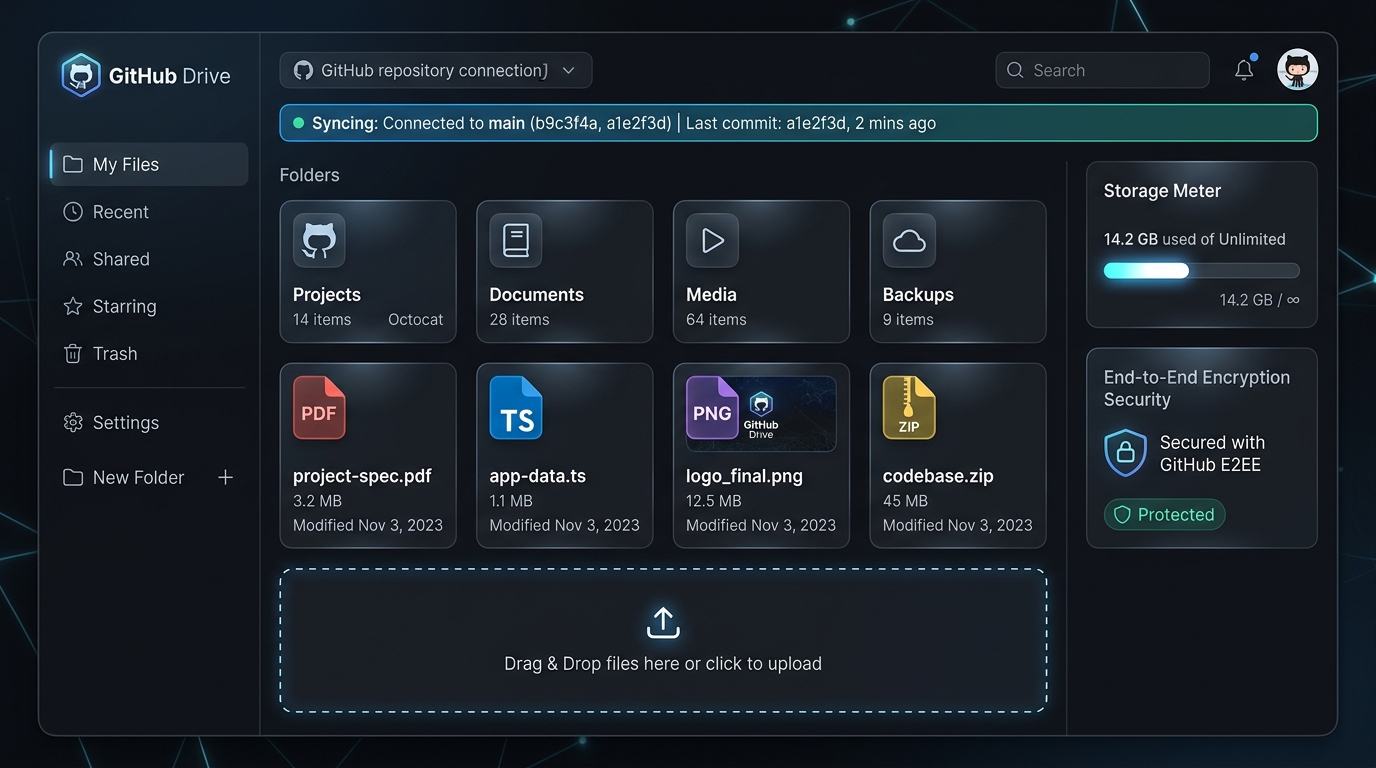Image resolution: width=1376 pixels, height=768 pixels.
Task: Click the "9 items" count
Action: [x=908, y=320]
